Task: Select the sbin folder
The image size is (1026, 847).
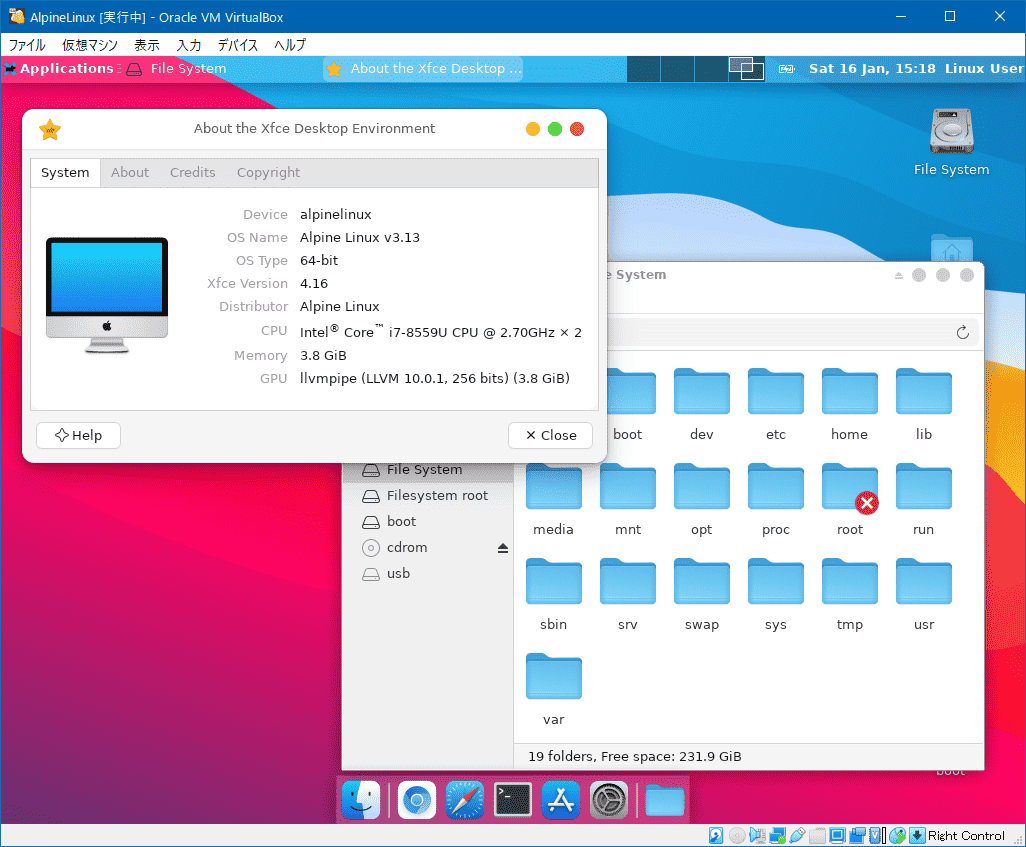Action: click(x=554, y=595)
